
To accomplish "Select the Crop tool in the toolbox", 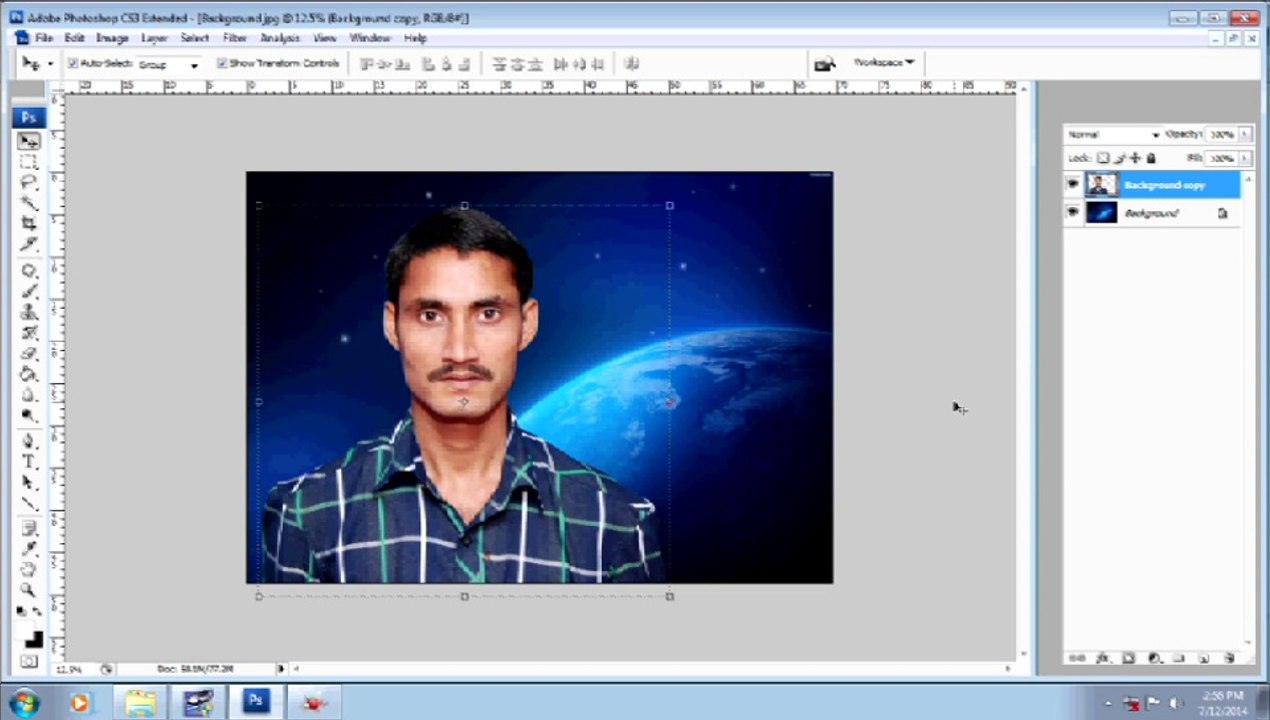I will (29, 222).
